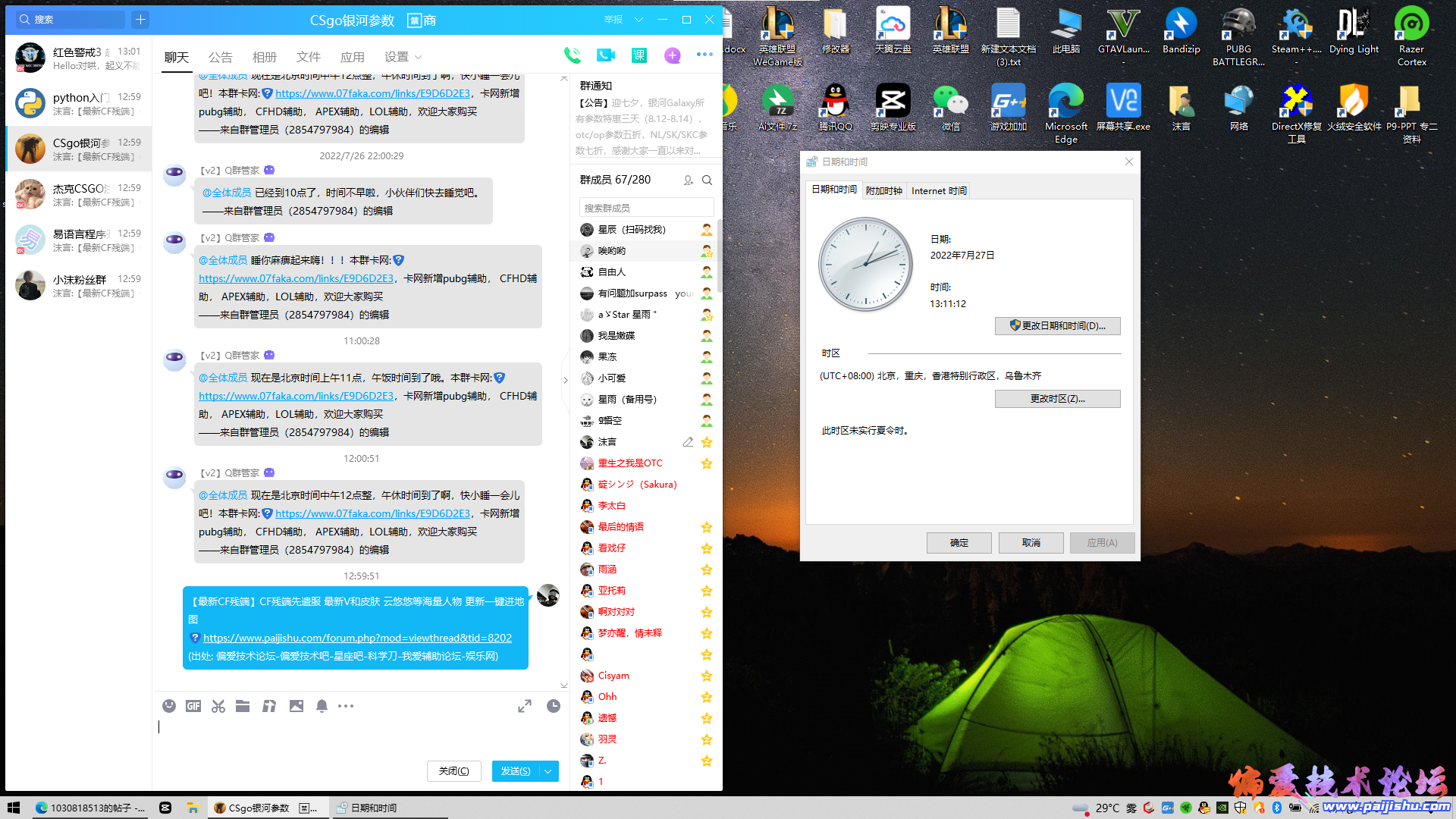1456x819 pixels.
Task: Open message history clock icon
Action: 554,706
